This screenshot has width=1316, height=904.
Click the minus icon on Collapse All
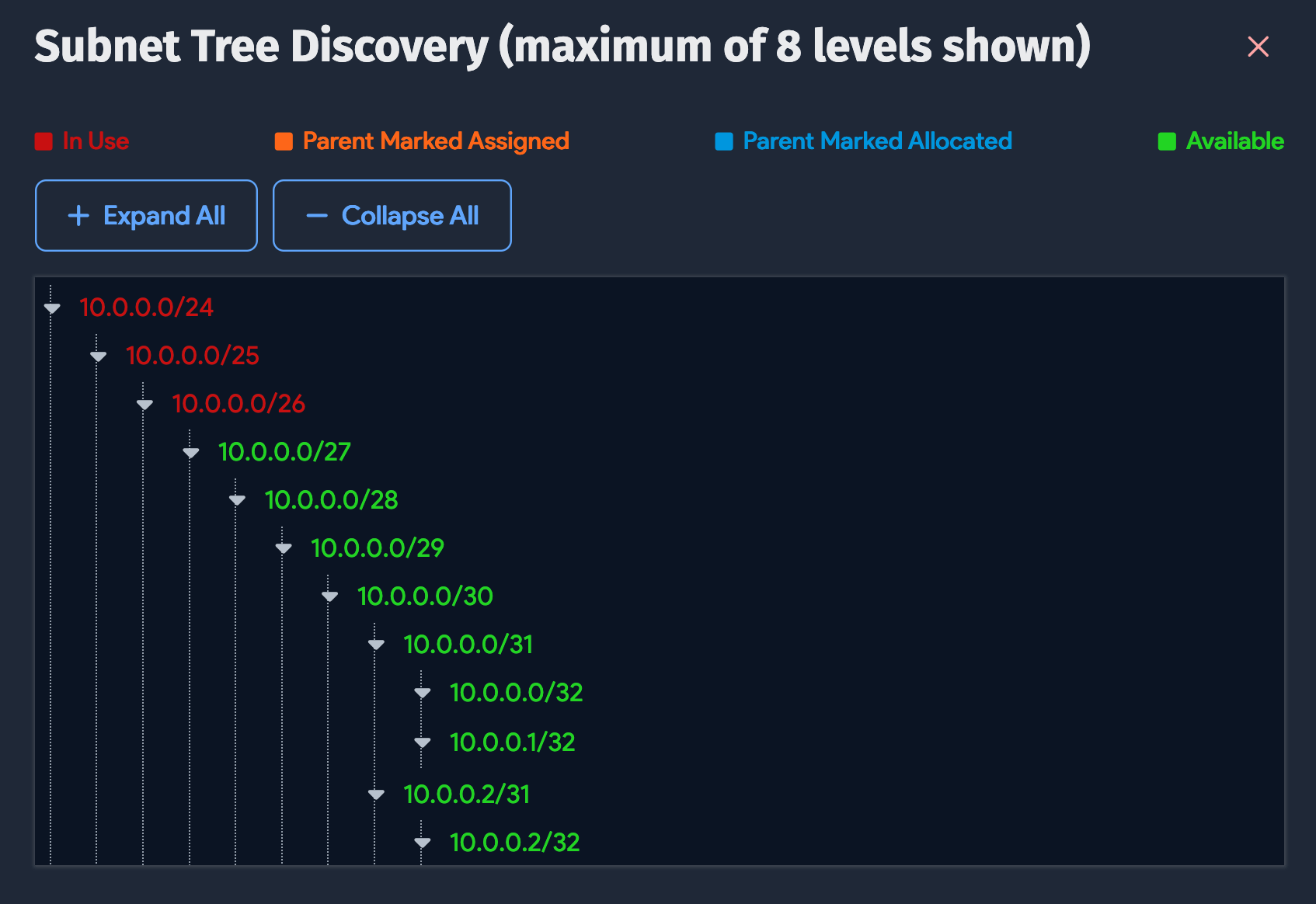[316, 215]
